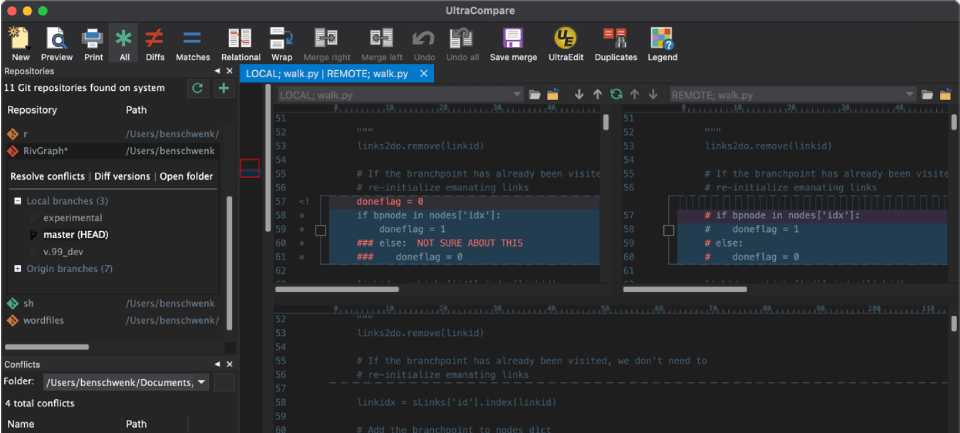Screen dimensions: 960x433
Task: Tick the left pane merge checkbox
Action: point(320,230)
